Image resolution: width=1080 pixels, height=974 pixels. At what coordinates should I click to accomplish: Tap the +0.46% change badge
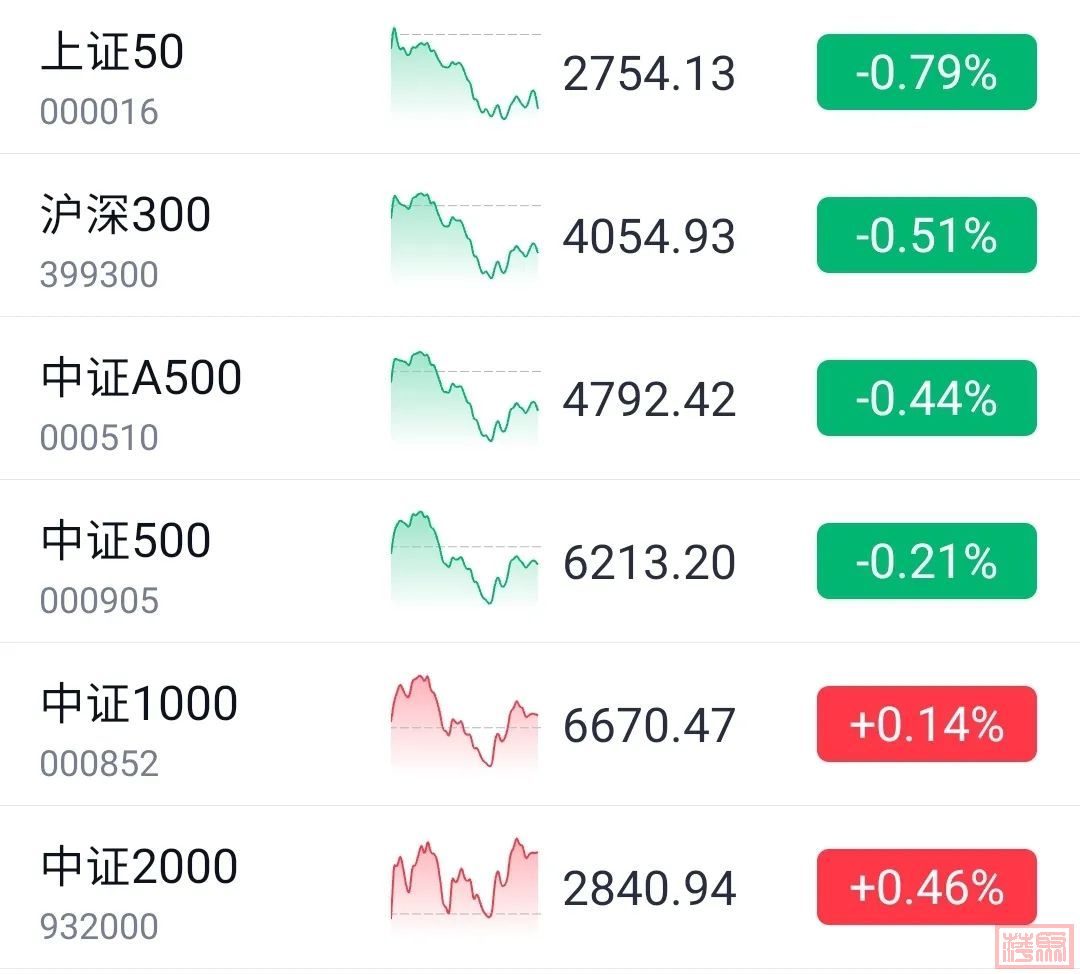pos(926,888)
